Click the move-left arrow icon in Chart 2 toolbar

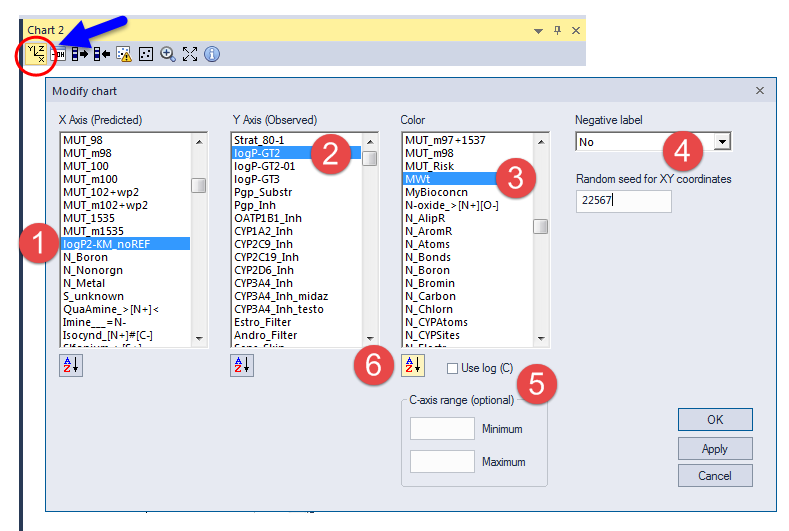102,54
